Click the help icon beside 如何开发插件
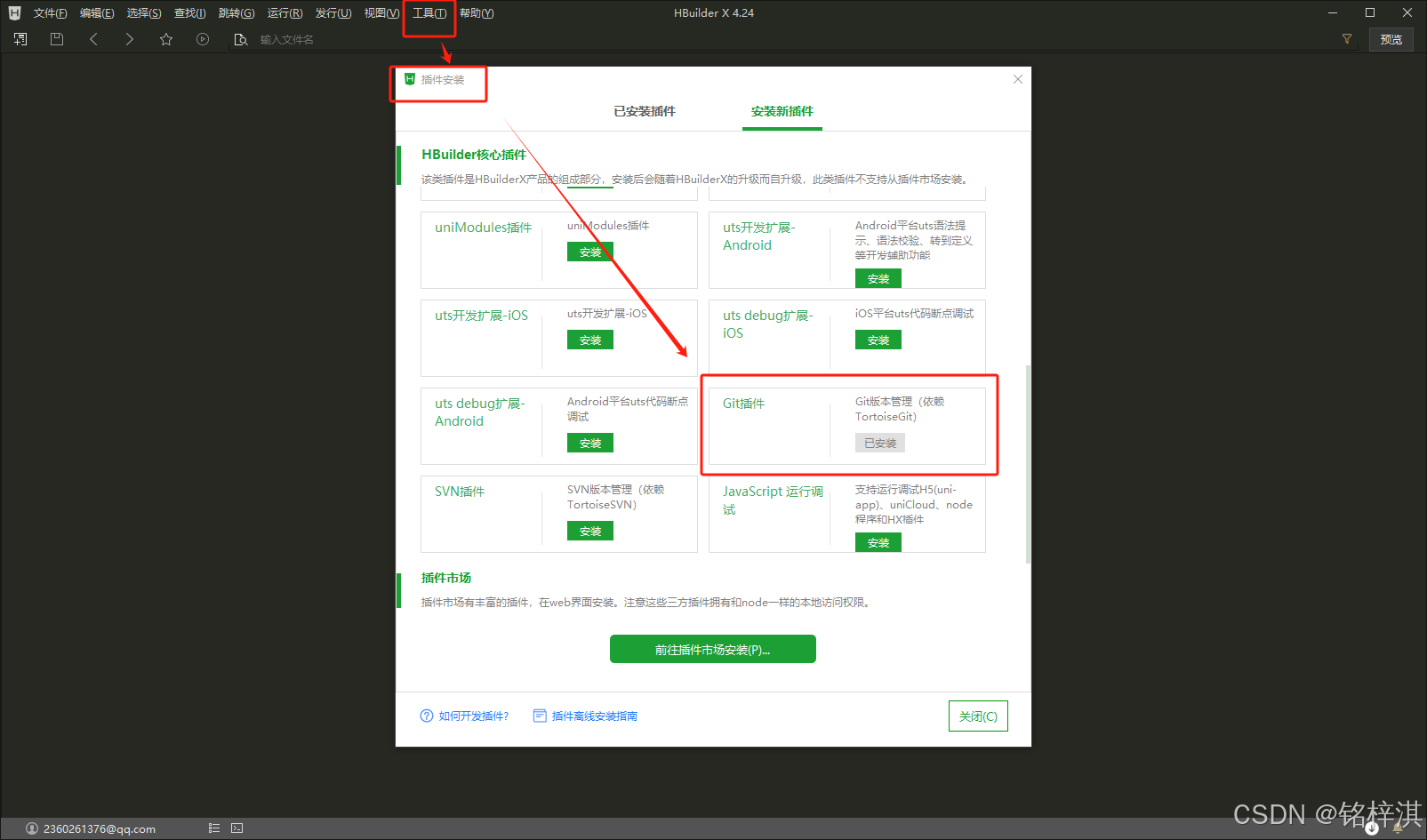Screen dimensions: 1427x840 click(x=427, y=716)
